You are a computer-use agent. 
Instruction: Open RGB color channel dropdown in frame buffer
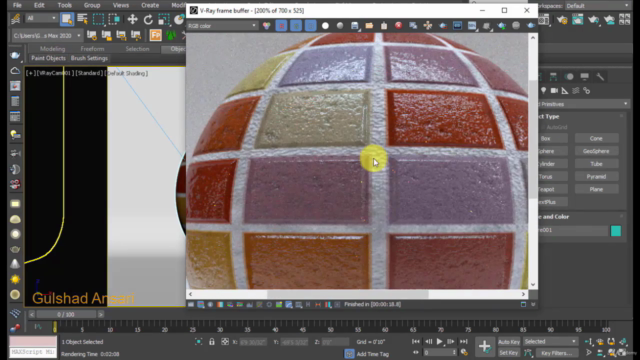[222, 26]
